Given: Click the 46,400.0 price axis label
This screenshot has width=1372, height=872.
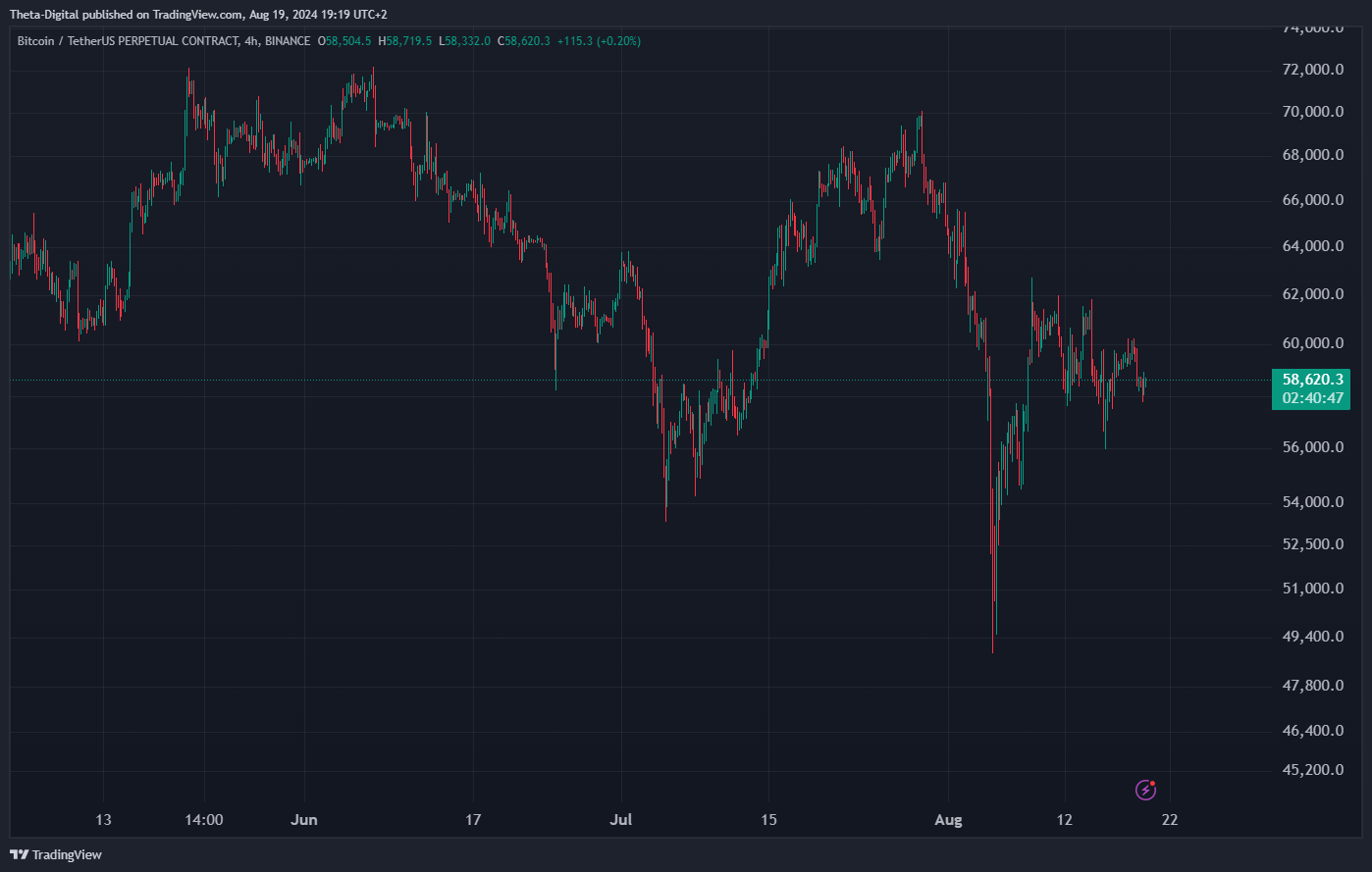Looking at the screenshot, I should click(1312, 731).
